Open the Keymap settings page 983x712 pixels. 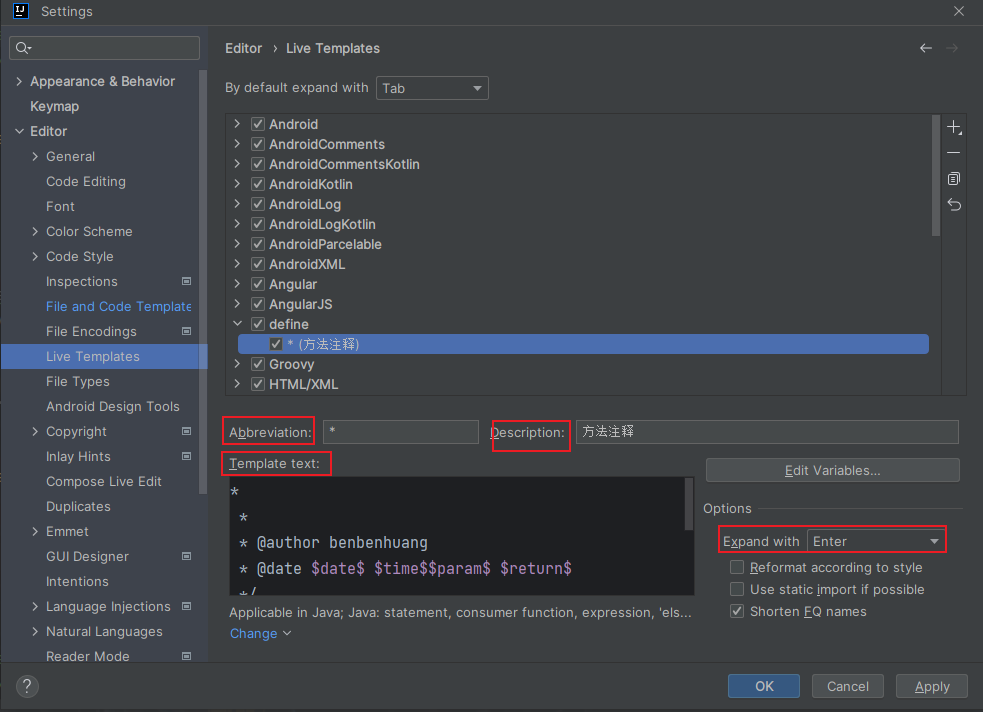[55, 106]
